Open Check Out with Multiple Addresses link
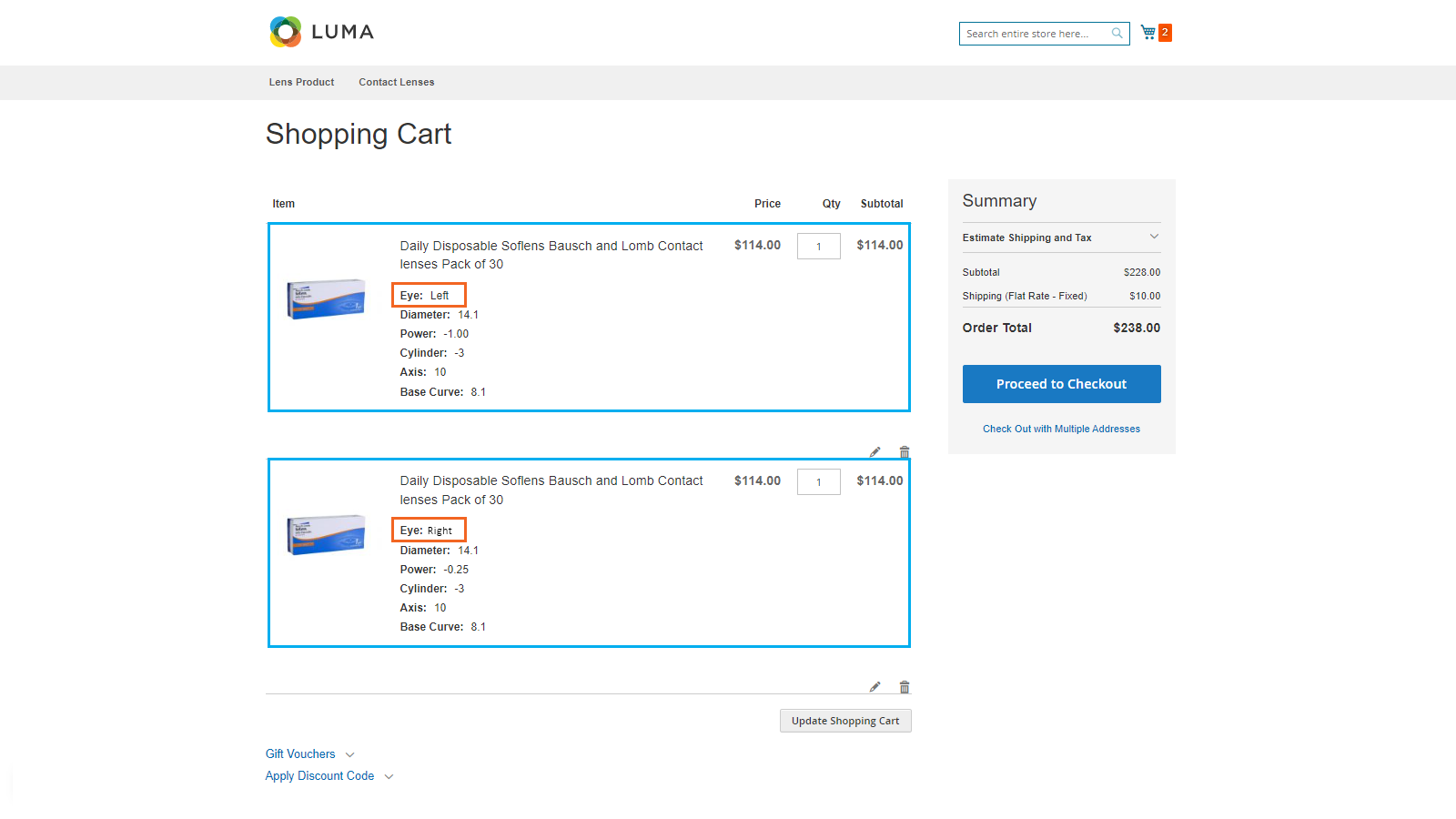The image size is (1456, 819). (x=1061, y=429)
